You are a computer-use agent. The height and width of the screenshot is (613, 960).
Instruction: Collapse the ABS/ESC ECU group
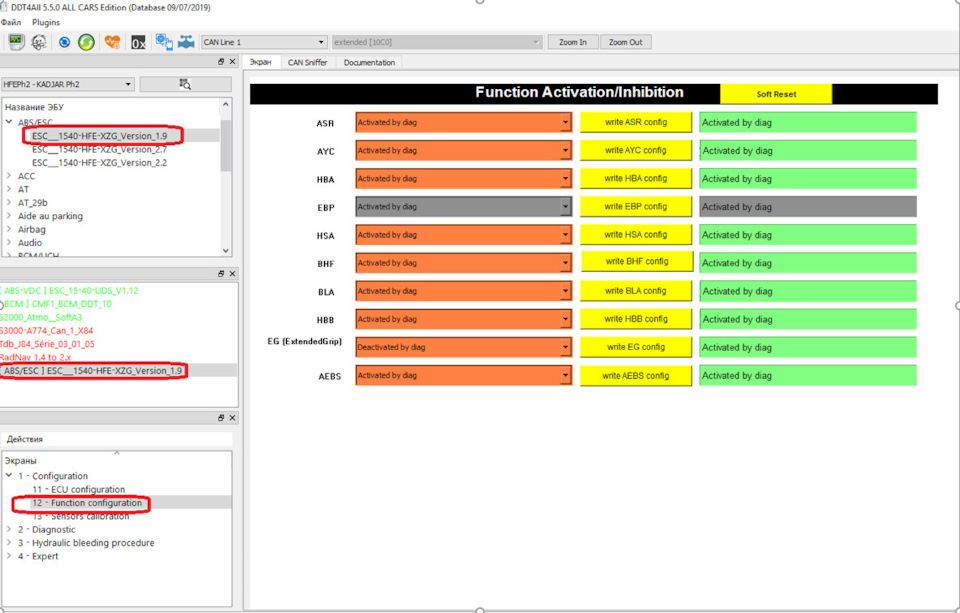coord(9,122)
